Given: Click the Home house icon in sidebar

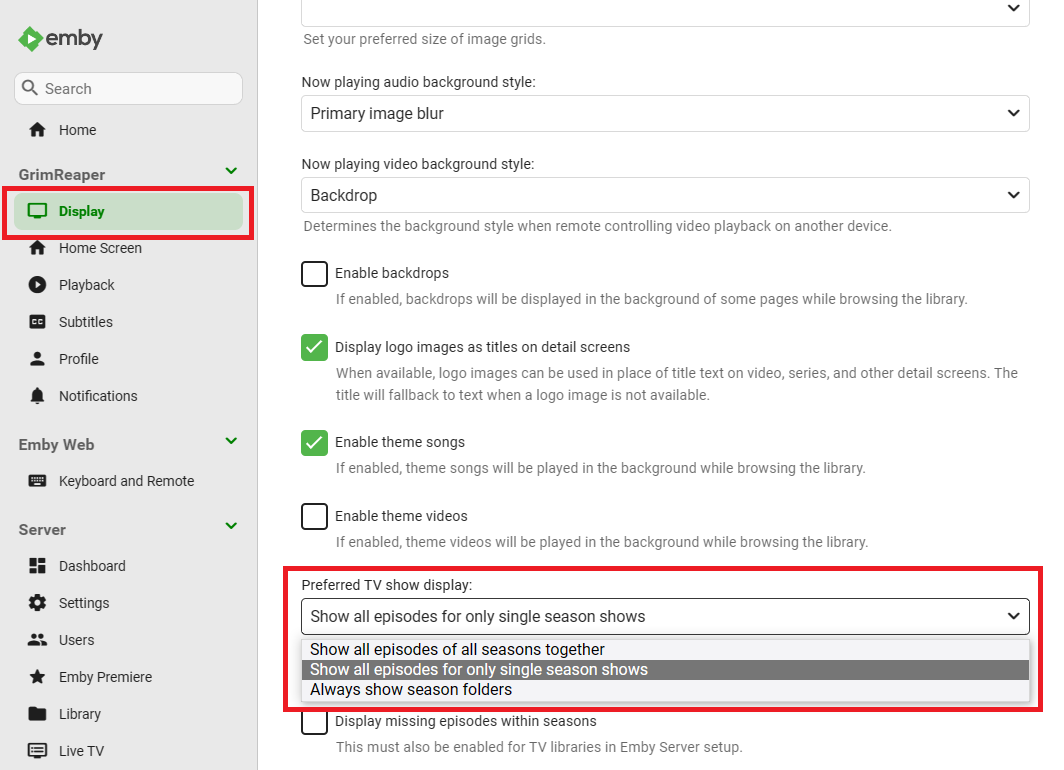Looking at the screenshot, I should pos(38,130).
